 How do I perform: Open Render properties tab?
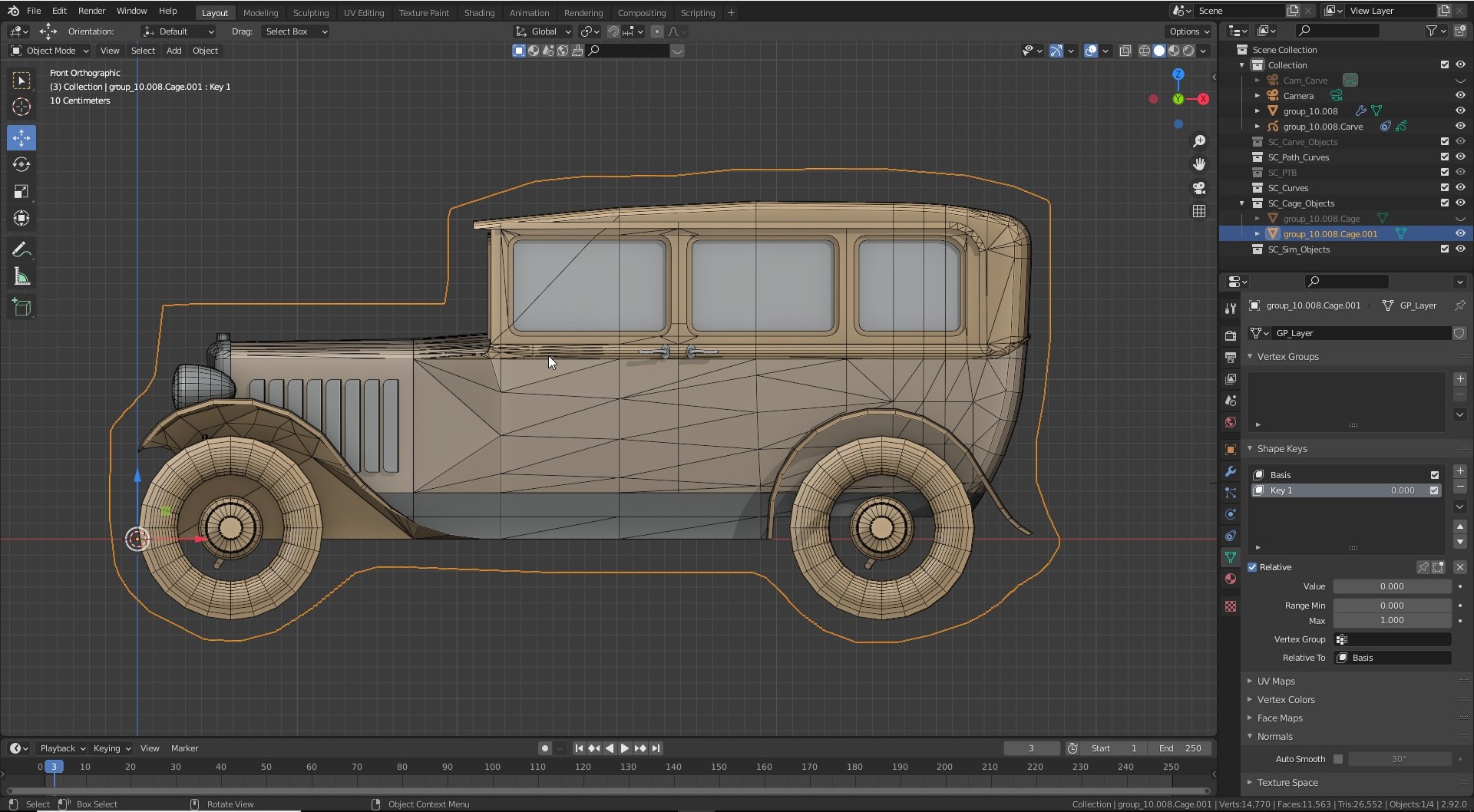click(1231, 336)
